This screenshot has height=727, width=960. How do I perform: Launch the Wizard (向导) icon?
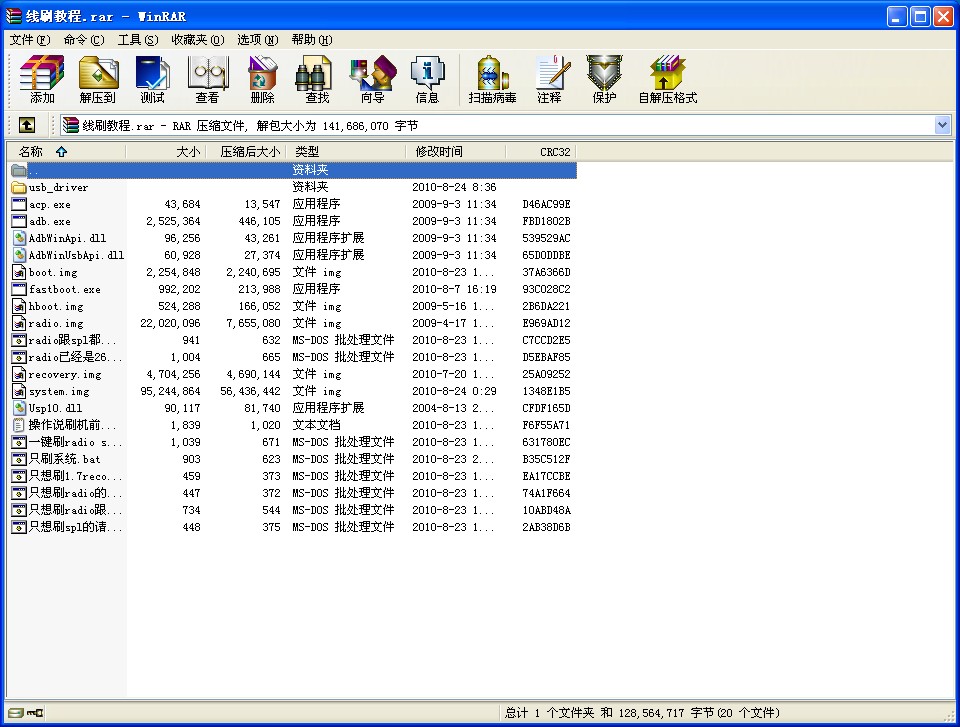coord(372,80)
